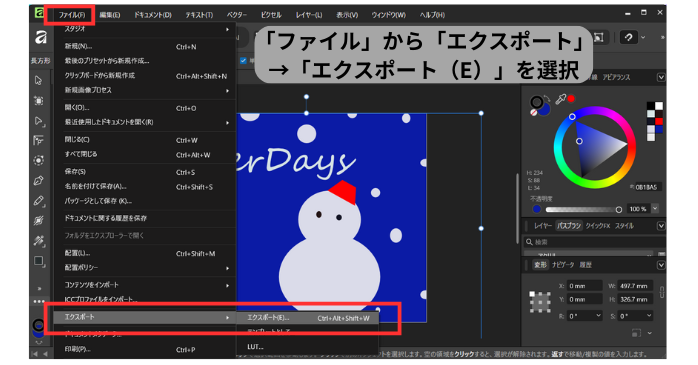
Task: Expand the コンテンツをインポート submenu entry
Action: (145, 285)
